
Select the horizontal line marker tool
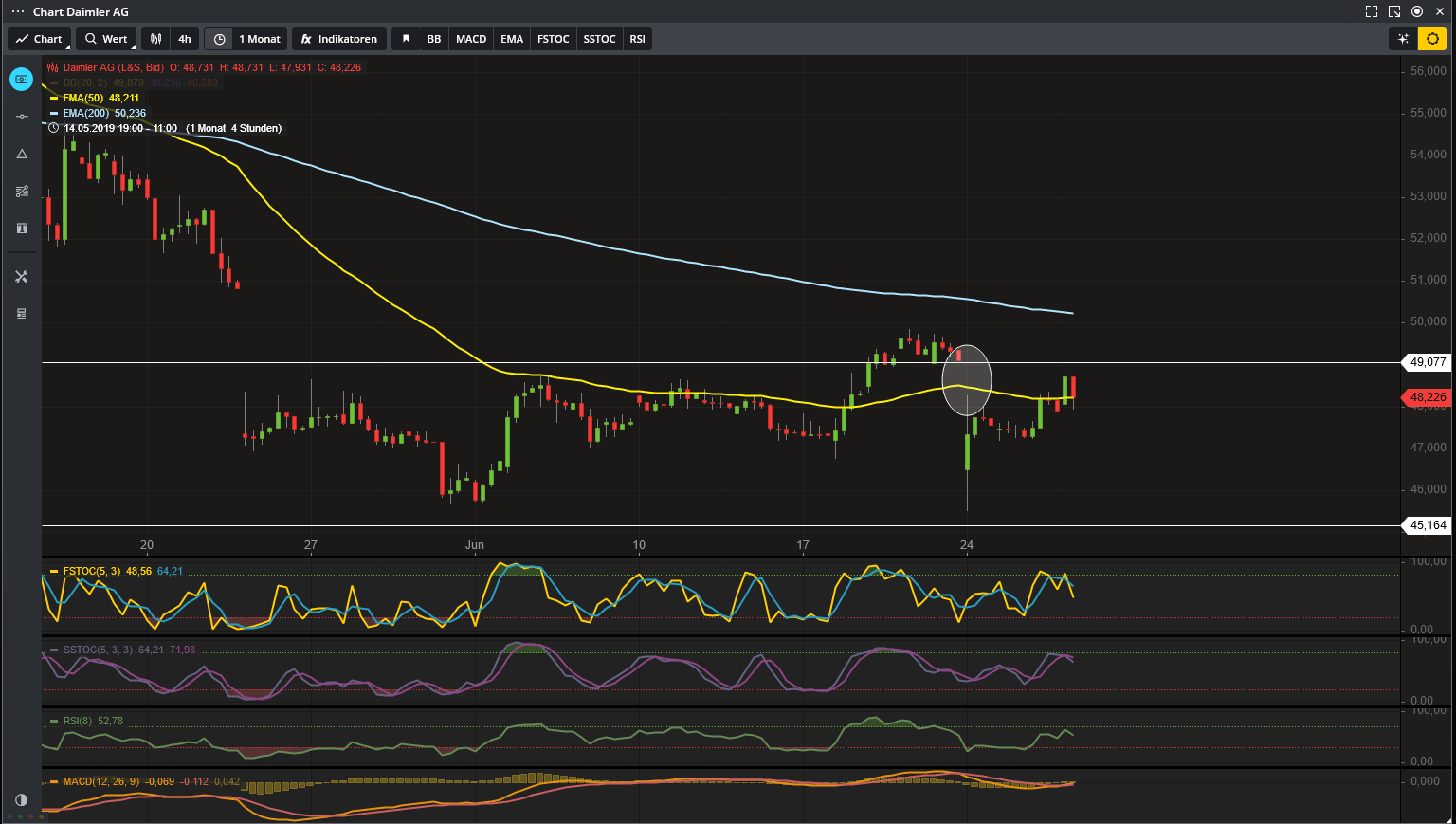tap(22, 117)
